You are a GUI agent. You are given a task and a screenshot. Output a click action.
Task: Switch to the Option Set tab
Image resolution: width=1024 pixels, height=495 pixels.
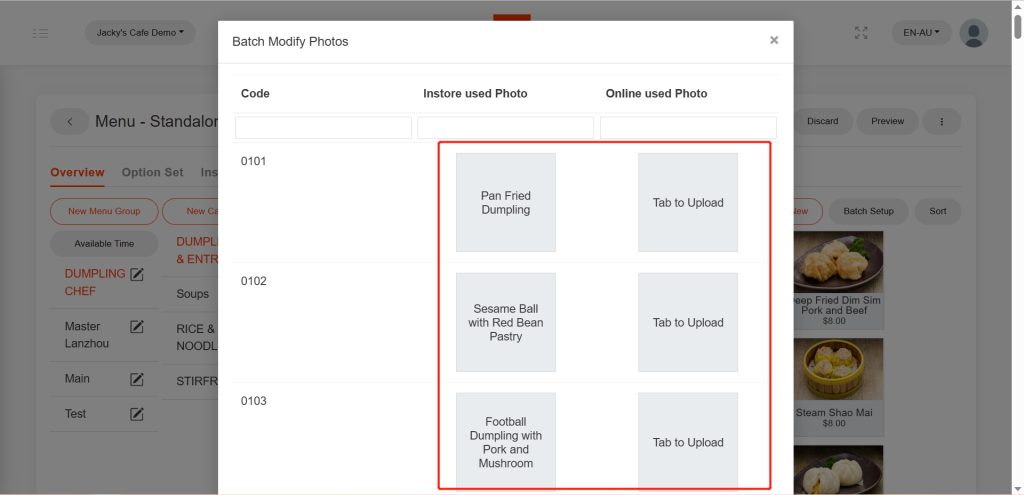pyautogui.click(x=152, y=172)
